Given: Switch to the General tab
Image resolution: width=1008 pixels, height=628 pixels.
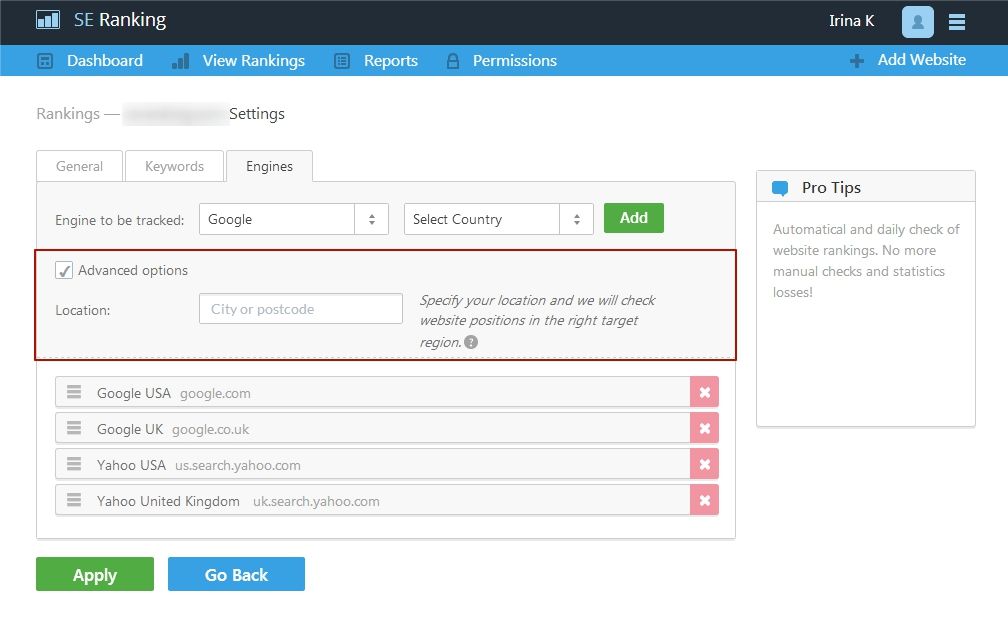Looking at the screenshot, I should coord(79,166).
